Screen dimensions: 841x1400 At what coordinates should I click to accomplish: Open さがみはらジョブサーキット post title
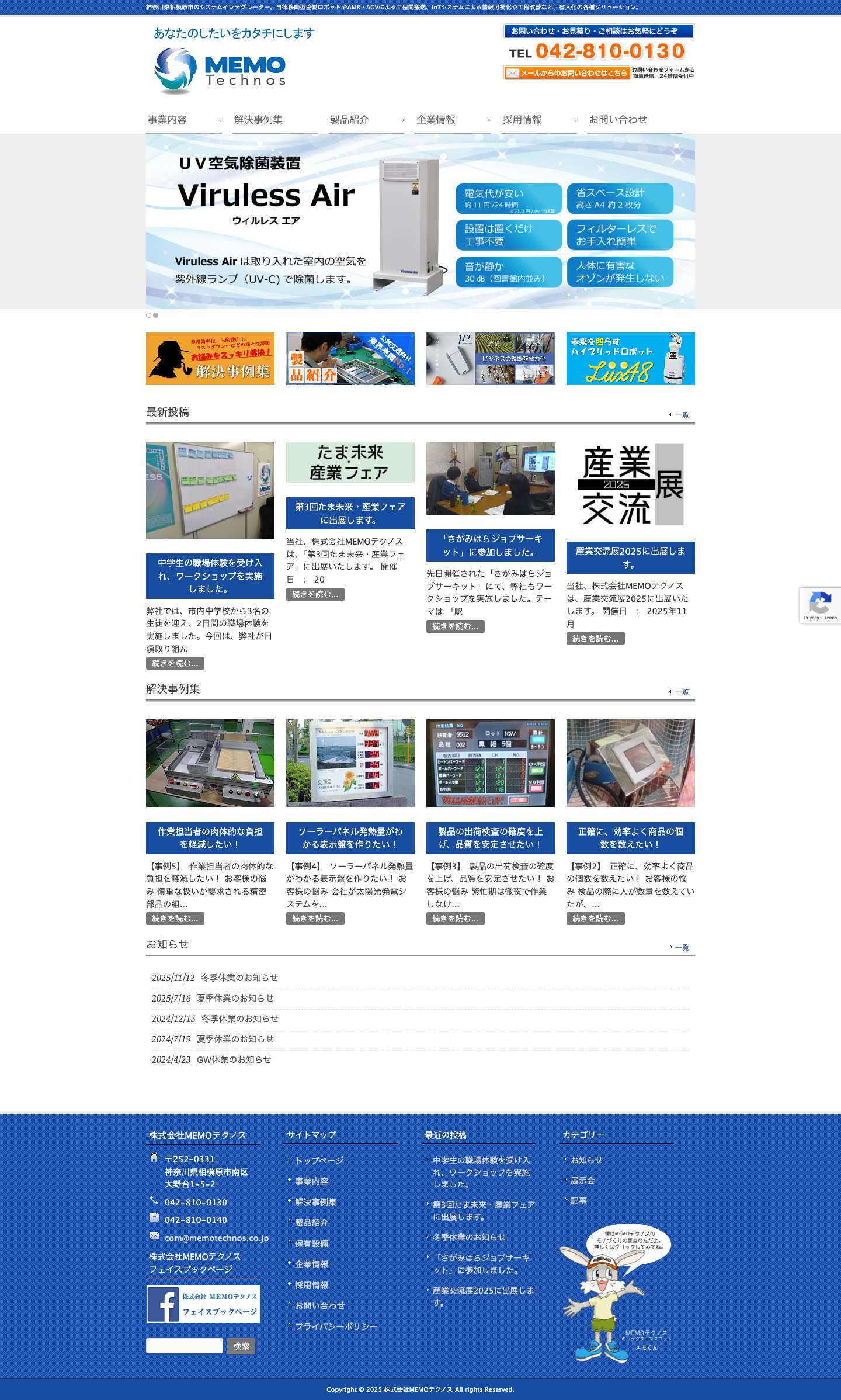point(491,545)
